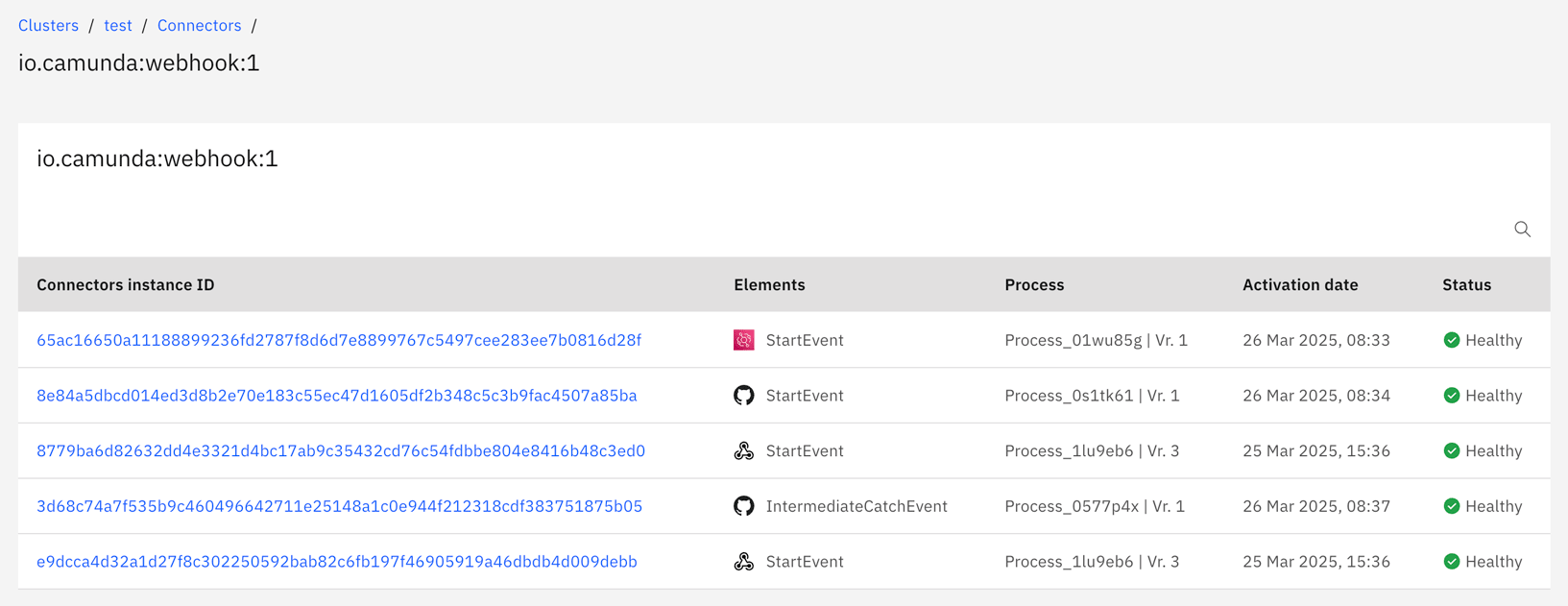Navigate to the test cluster via breadcrumb
1568x606 pixels.
coord(117,25)
